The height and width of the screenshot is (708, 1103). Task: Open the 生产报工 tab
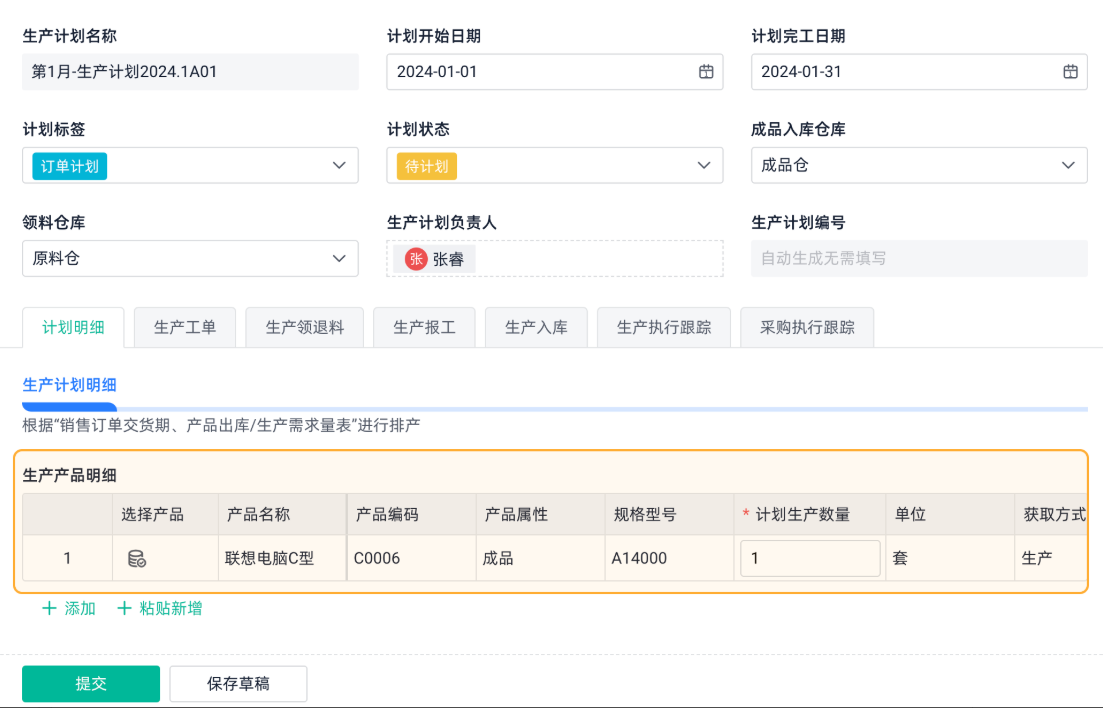pos(425,327)
